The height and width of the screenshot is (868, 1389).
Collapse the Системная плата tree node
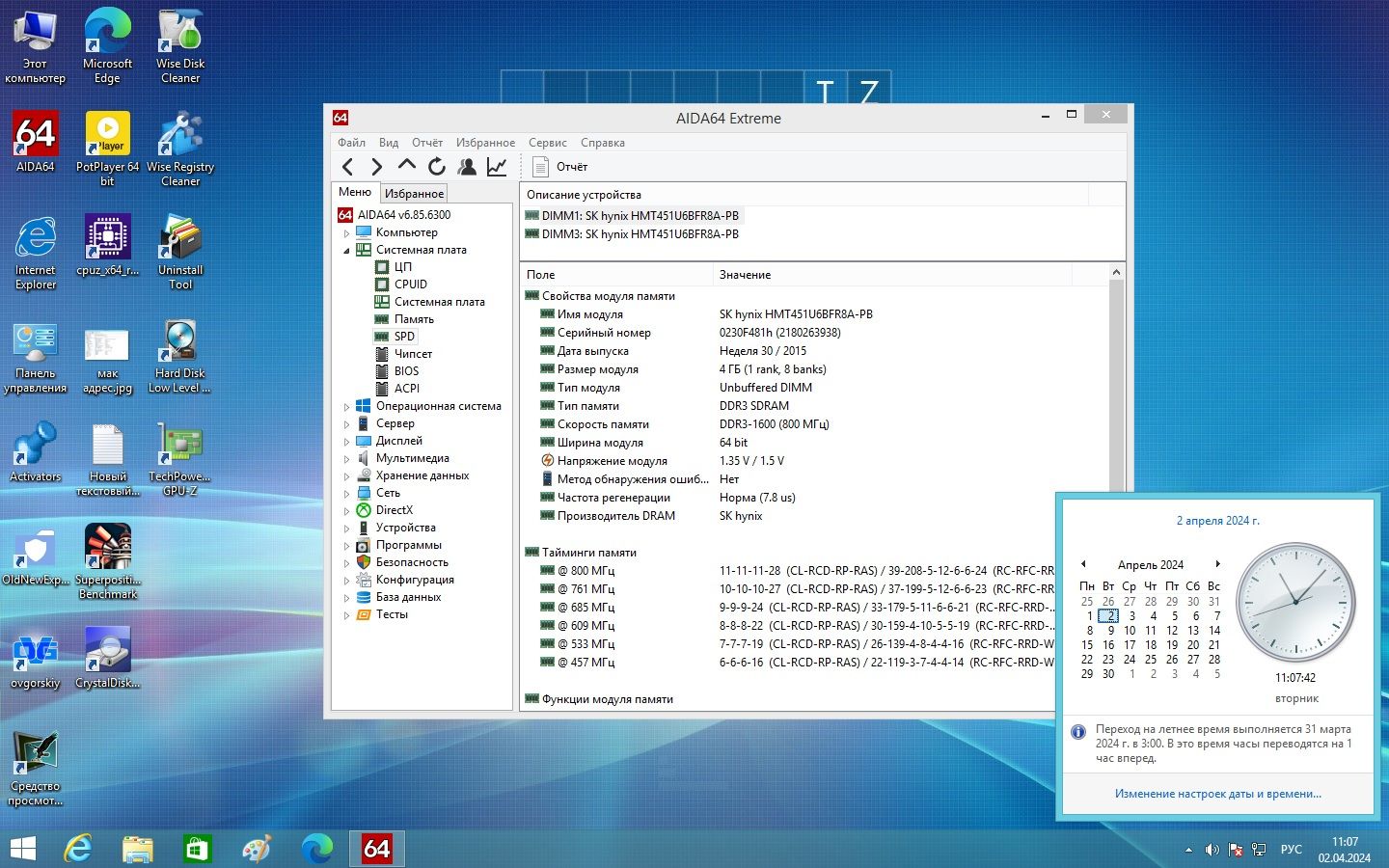[x=346, y=250]
